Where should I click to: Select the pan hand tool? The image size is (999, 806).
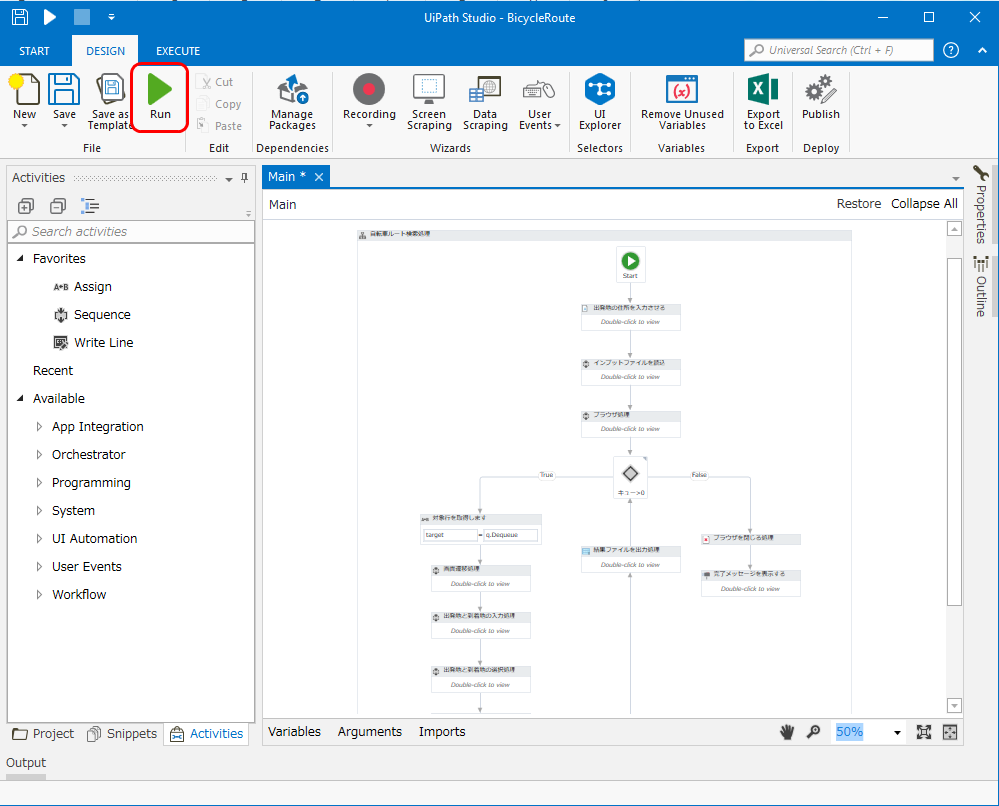[787, 732]
